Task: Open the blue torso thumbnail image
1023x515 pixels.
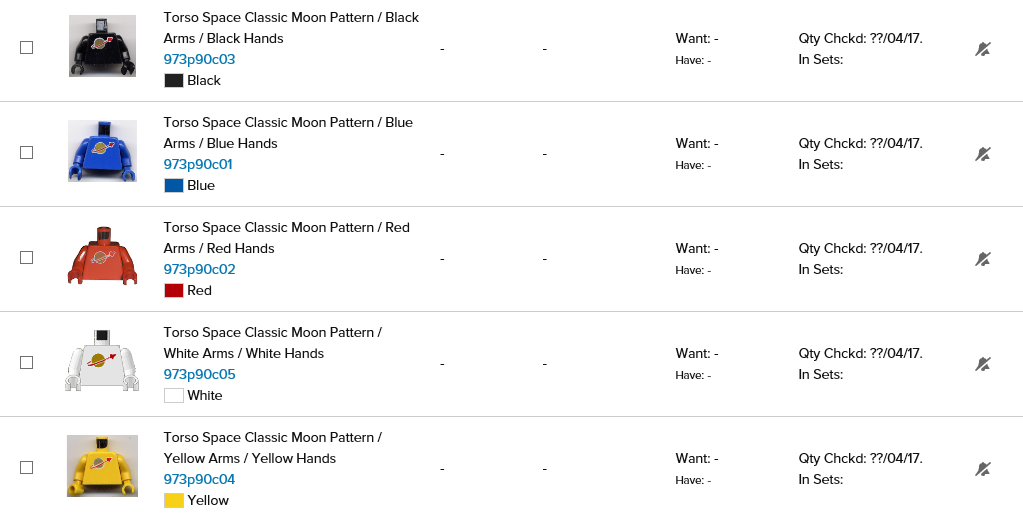Action: coord(102,151)
